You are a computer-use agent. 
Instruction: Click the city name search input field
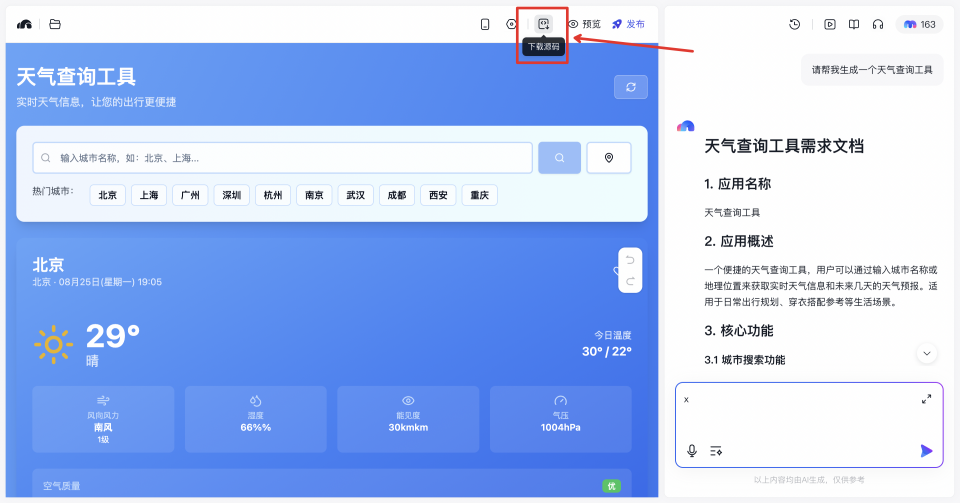point(283,158)
